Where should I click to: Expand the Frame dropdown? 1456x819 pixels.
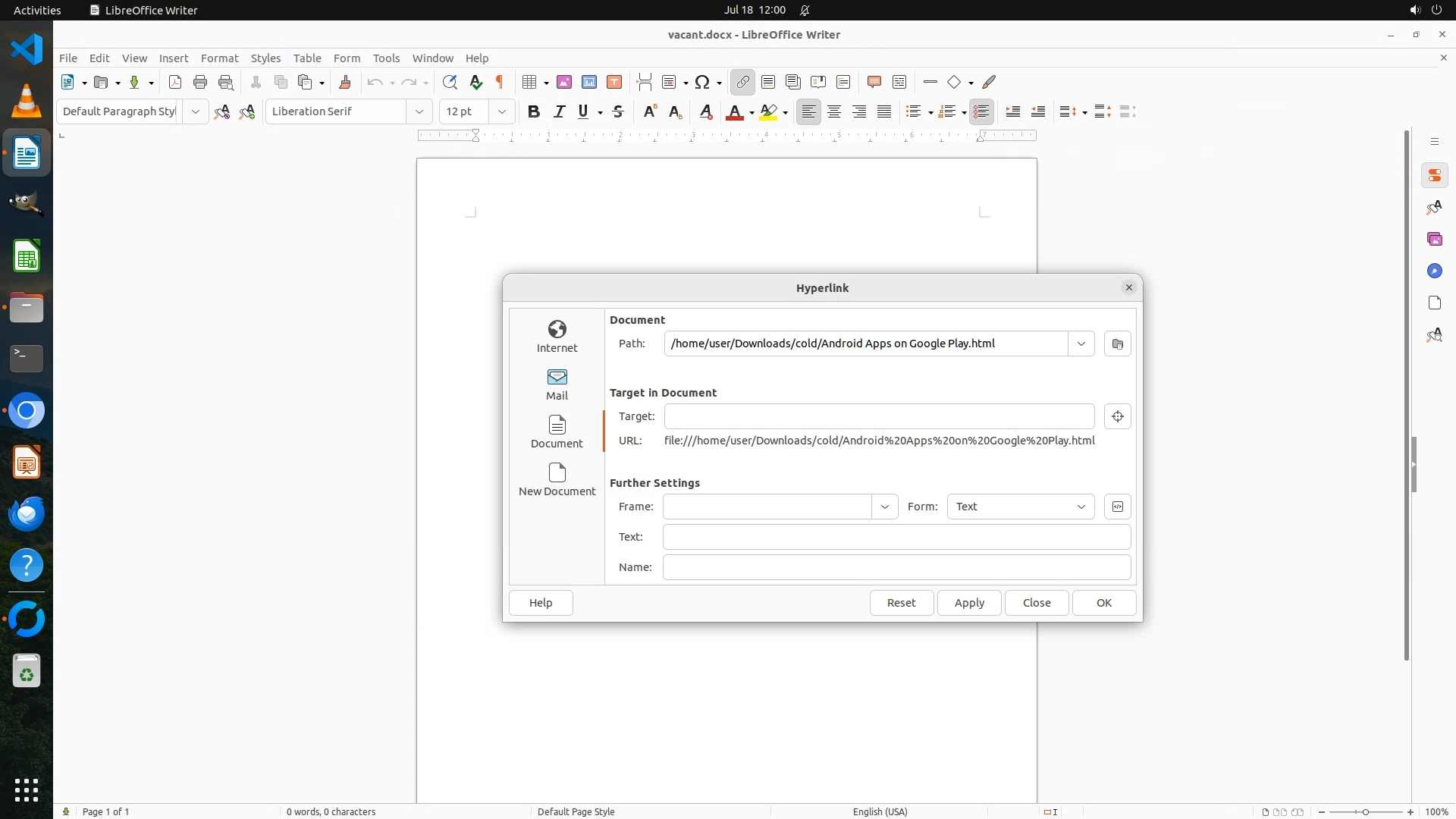point(884,507)
